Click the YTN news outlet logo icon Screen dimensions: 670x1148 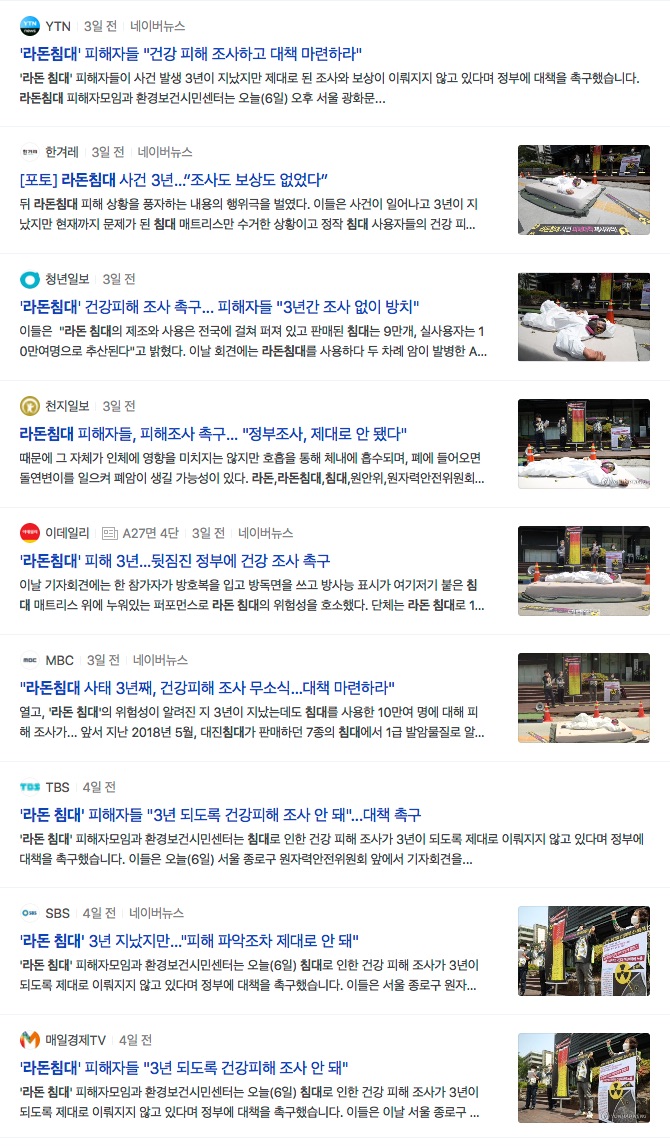coord(29,26)
